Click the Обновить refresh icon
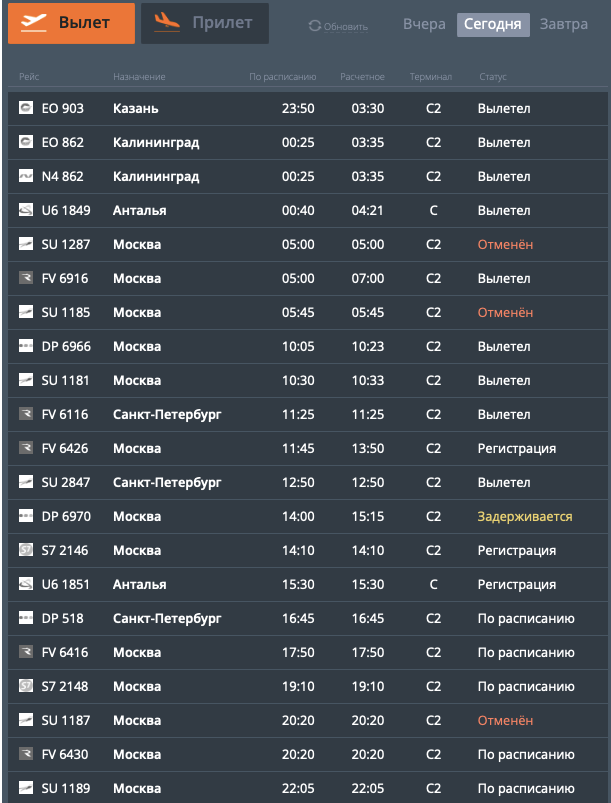Screen dimensions: 611x803 click(314, 26)
